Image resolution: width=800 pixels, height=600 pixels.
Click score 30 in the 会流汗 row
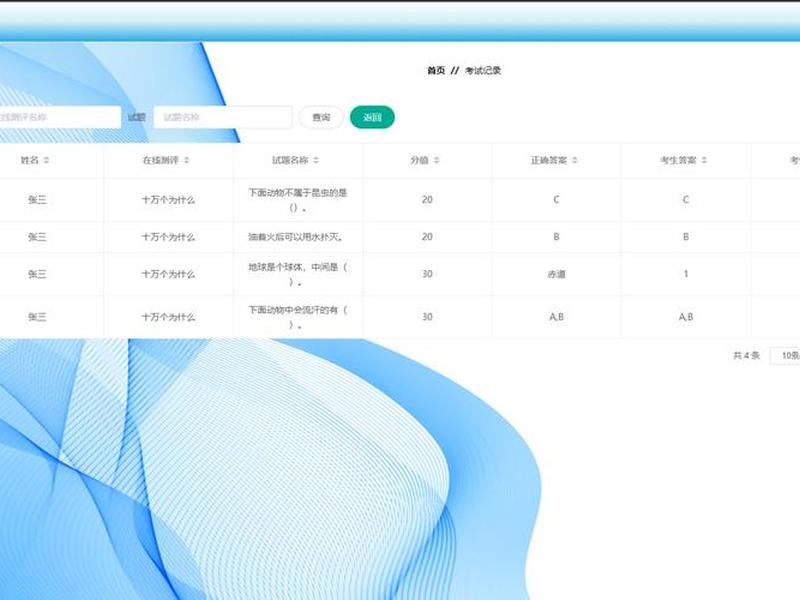[x=427, y=317]
